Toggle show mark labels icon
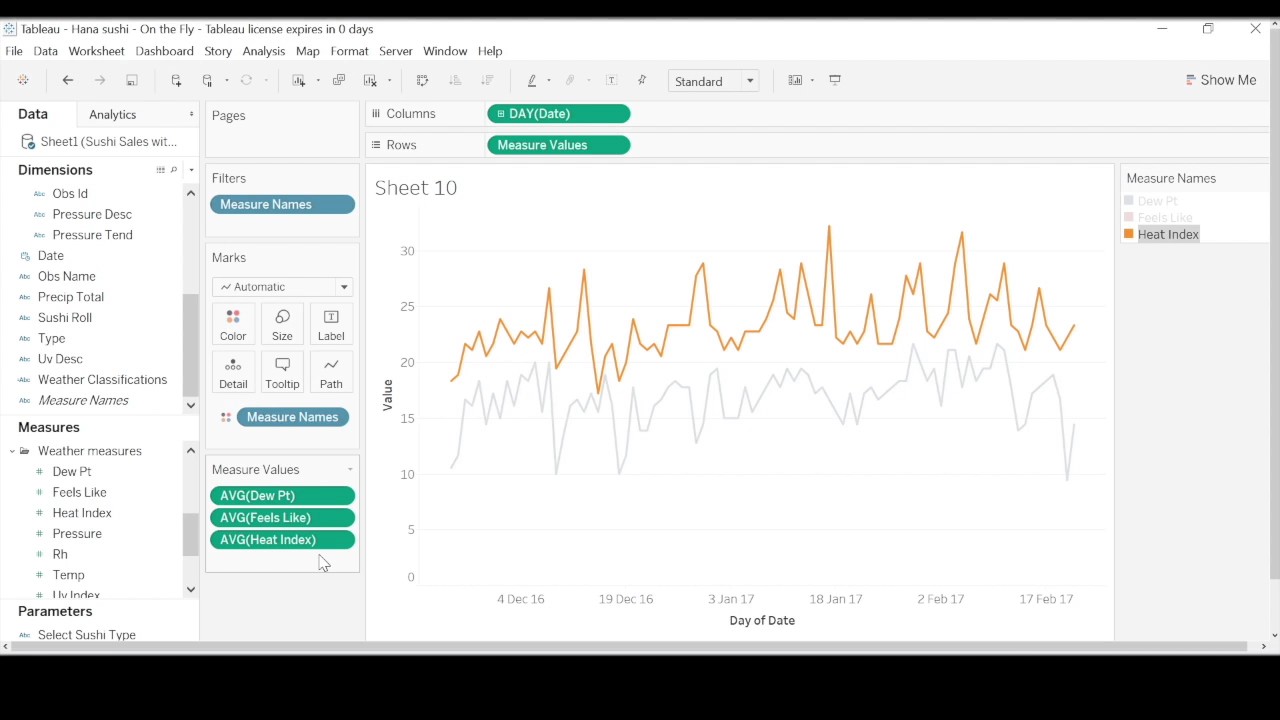 click(612, 81)
